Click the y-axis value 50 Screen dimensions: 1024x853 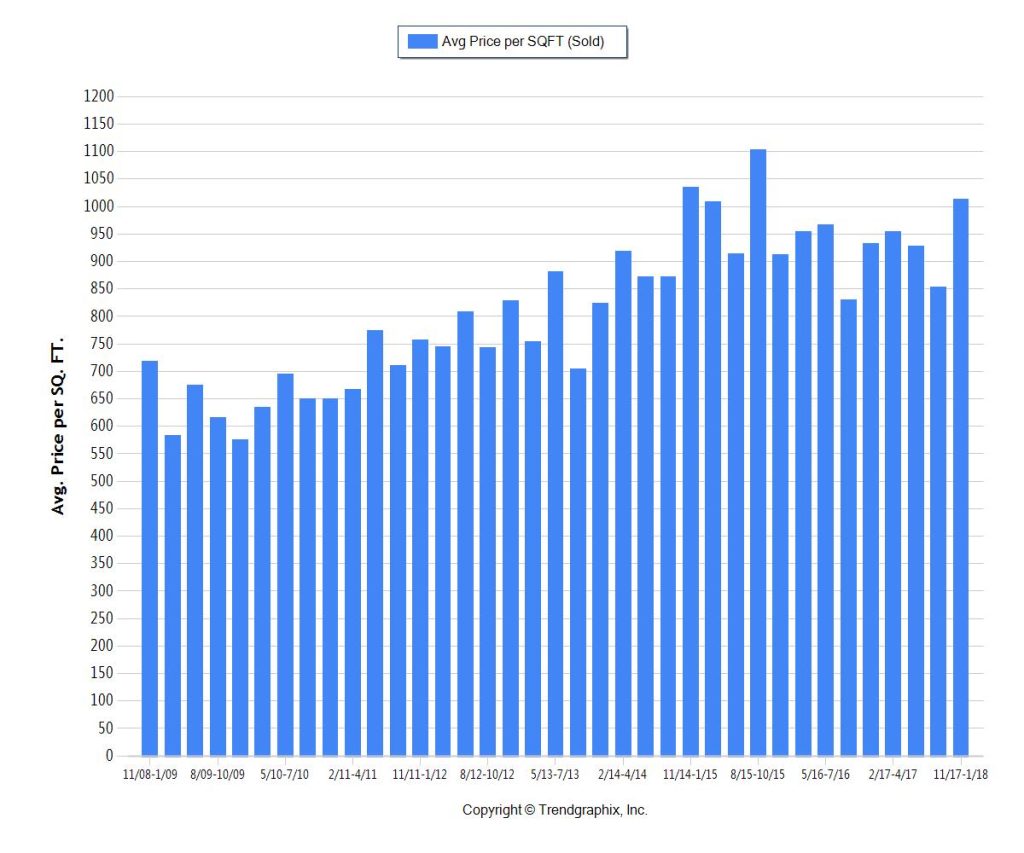coord(106,728)
